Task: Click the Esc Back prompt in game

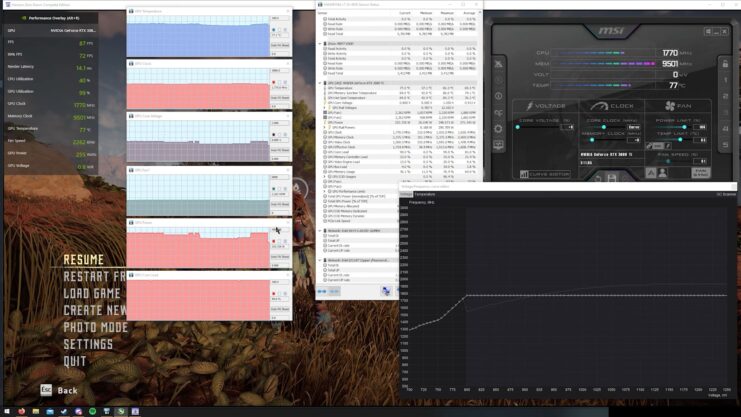Action: [x=59, y=390]
